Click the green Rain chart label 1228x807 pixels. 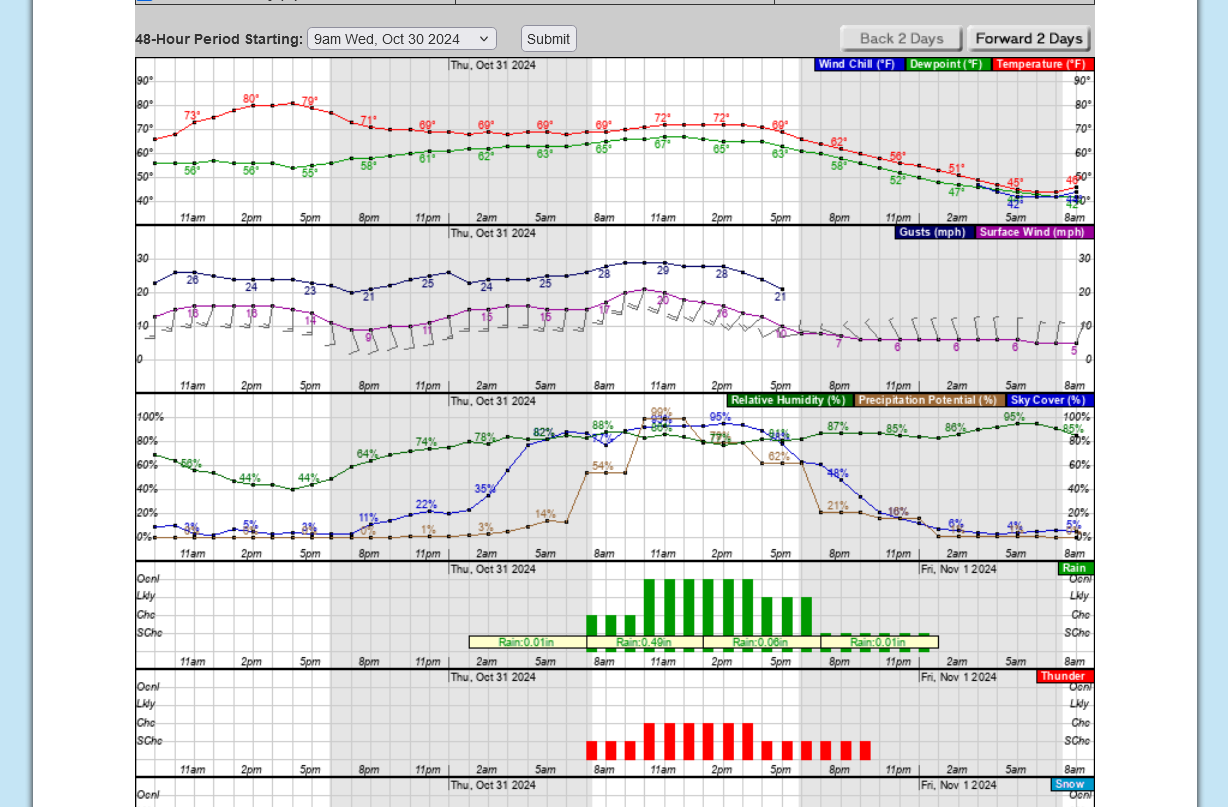coord(1076,569)
